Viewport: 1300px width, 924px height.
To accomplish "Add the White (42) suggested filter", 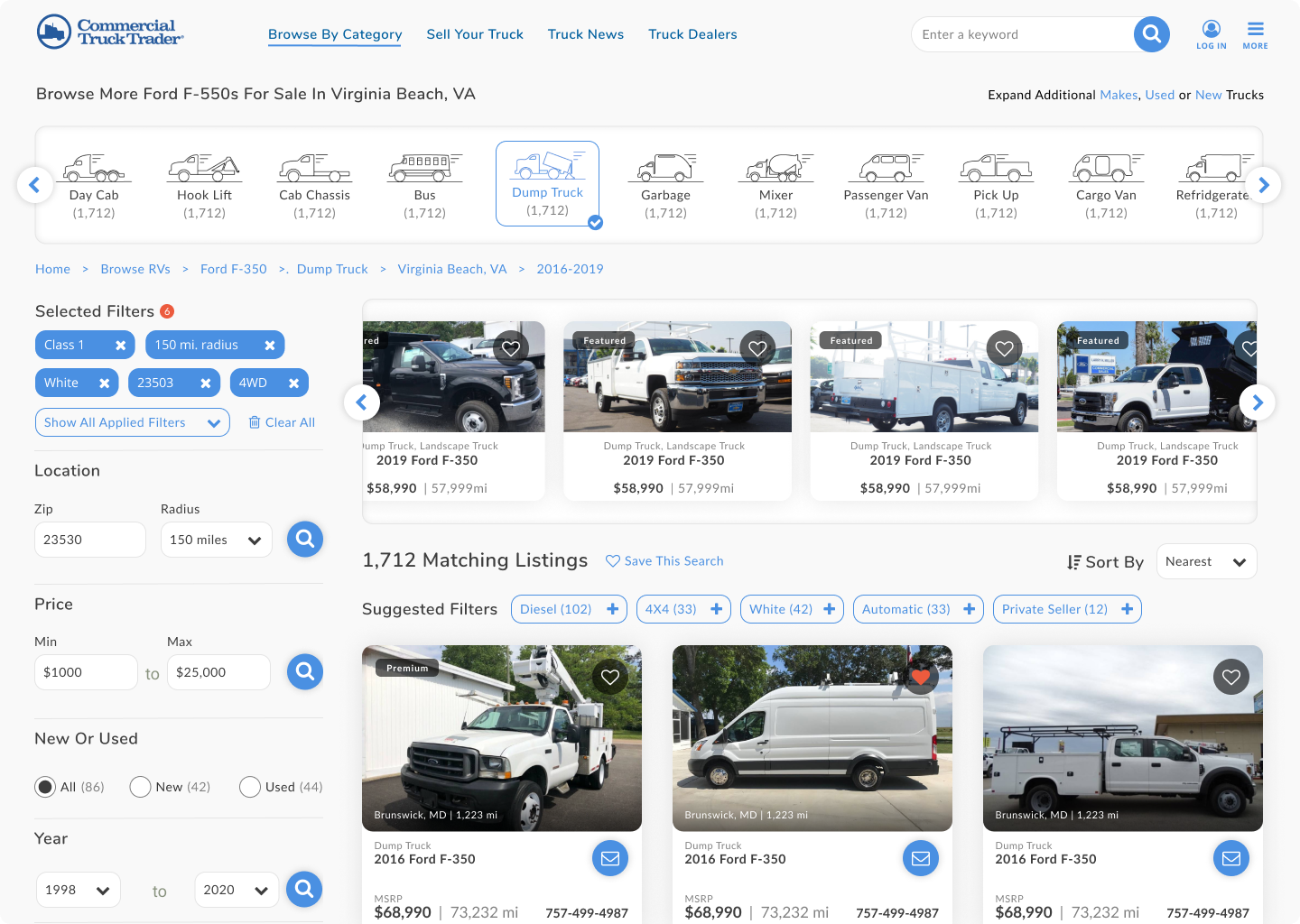I will (792, 609).
